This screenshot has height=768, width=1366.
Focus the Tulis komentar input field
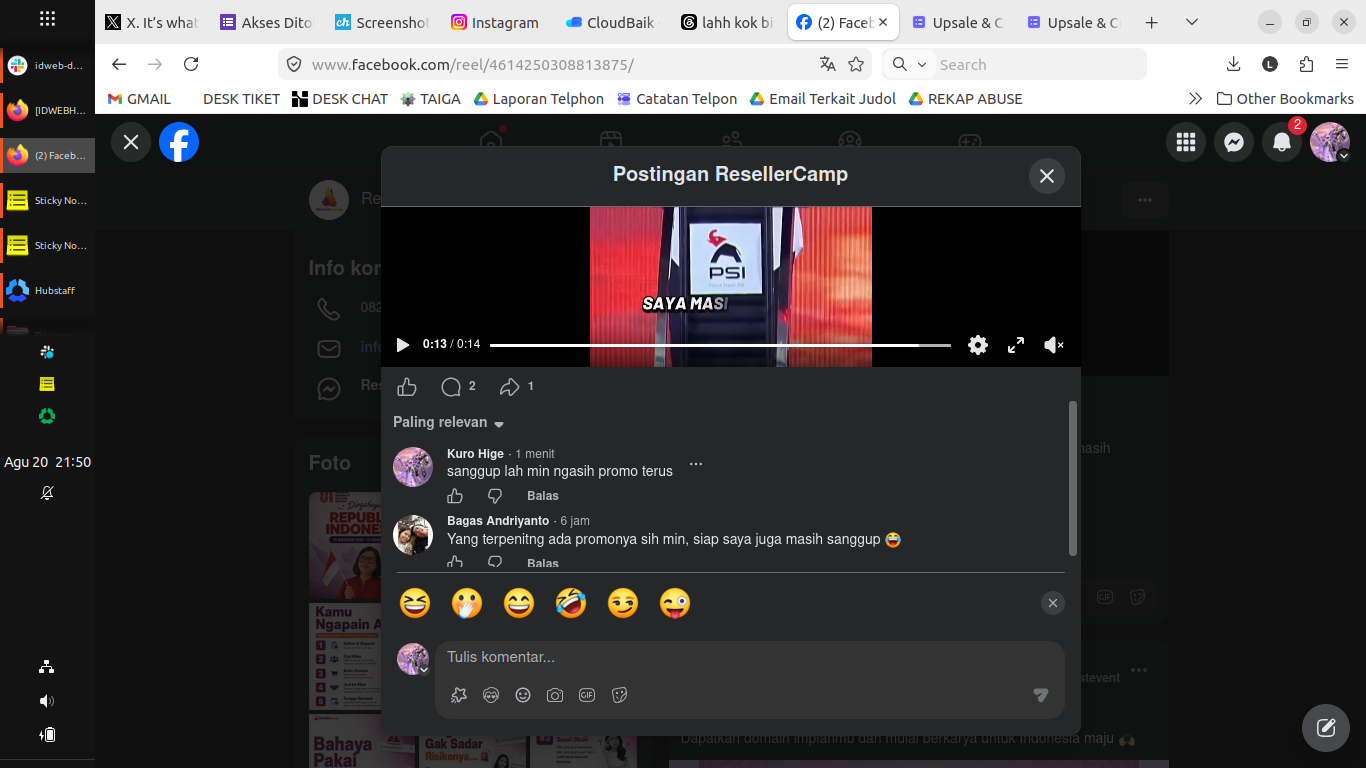[750, 658]
